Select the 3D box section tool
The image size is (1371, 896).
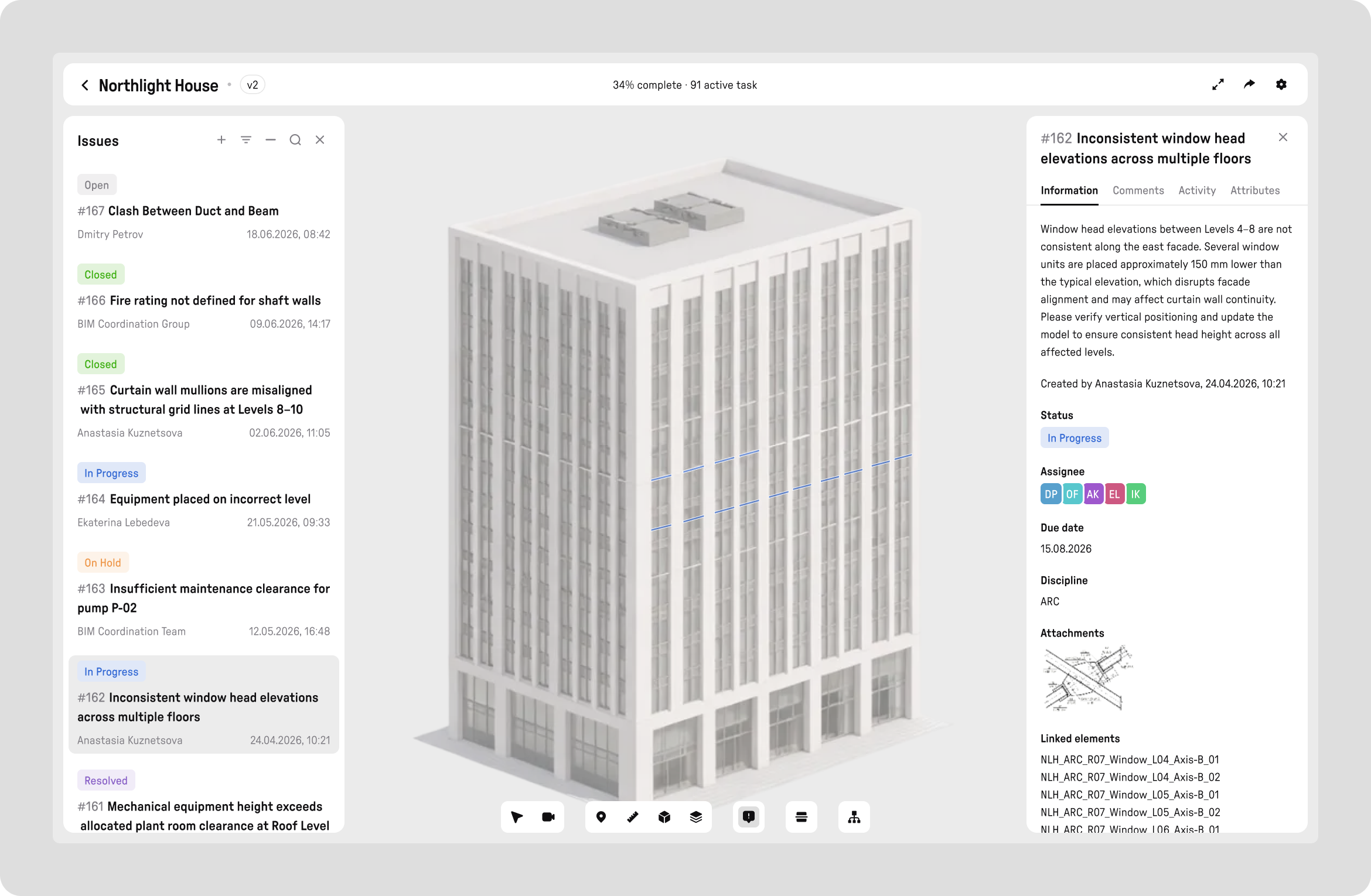[664, 817]
